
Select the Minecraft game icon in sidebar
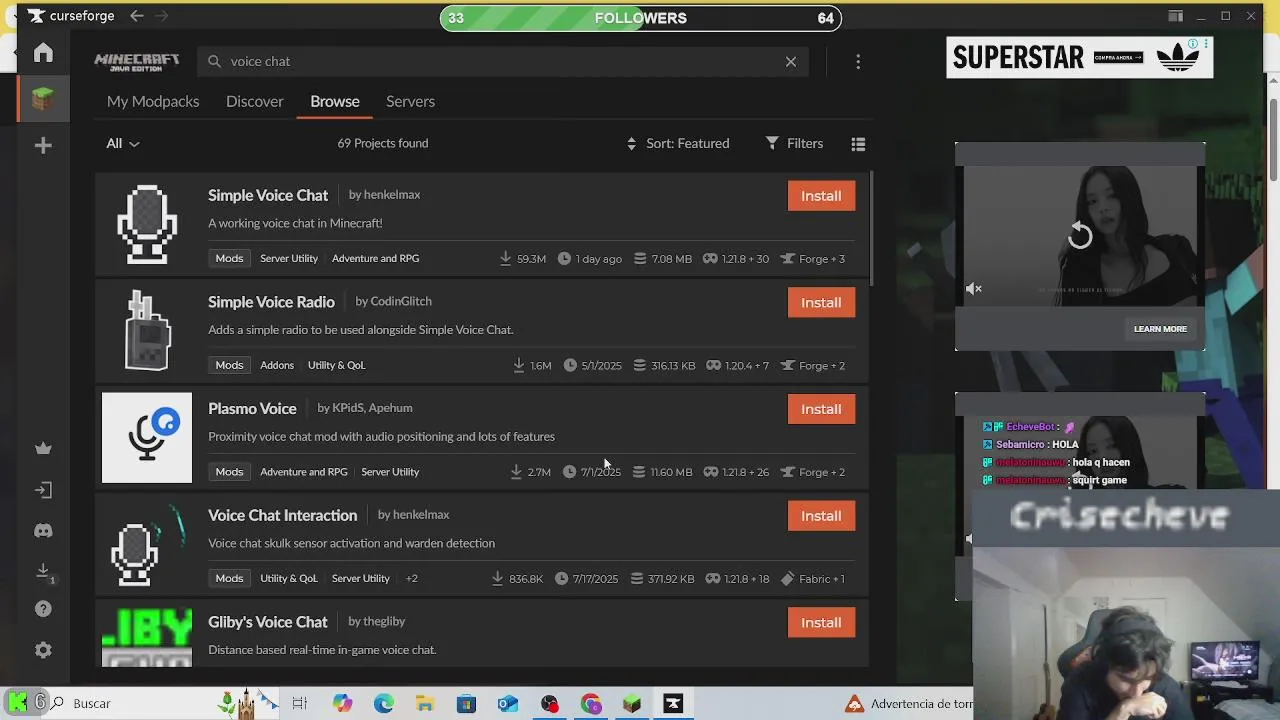point(43,98)
